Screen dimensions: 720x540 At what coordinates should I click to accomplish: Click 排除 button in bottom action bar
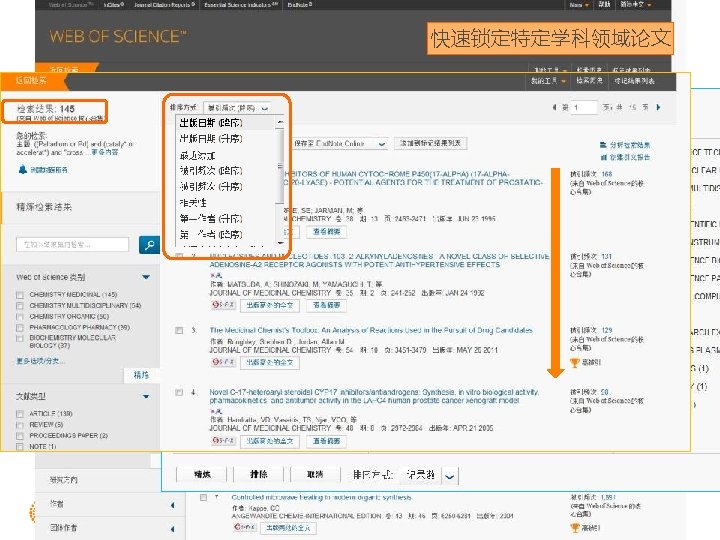point(259,474)
